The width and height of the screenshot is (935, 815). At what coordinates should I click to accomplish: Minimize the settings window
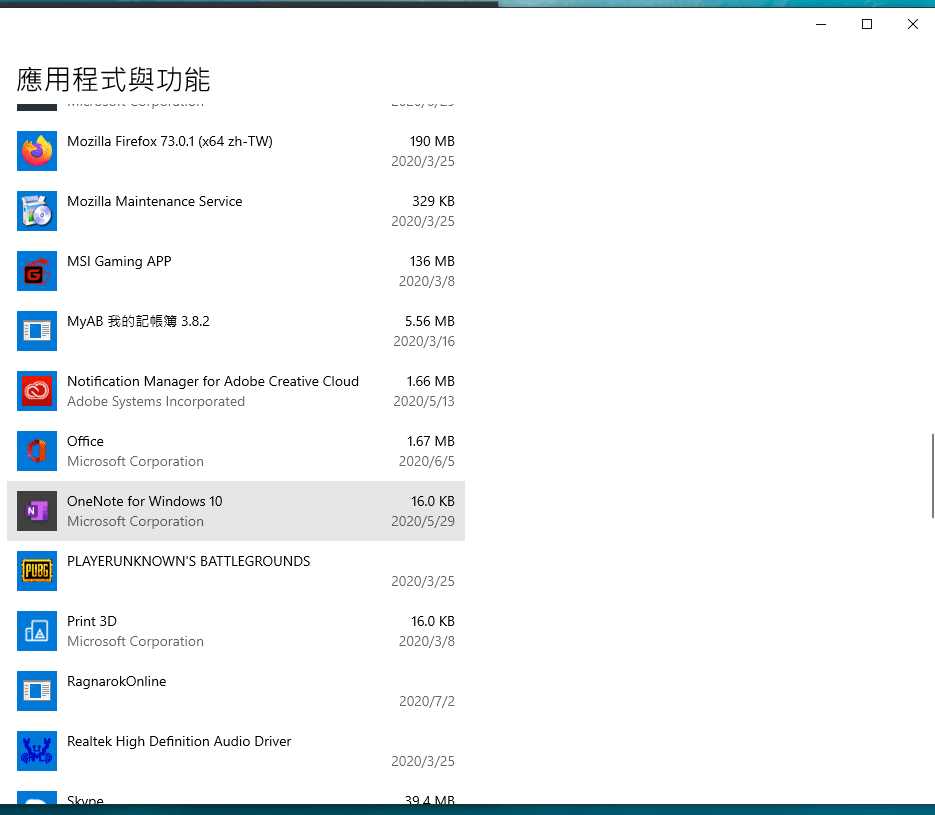(x=821, y=24)
